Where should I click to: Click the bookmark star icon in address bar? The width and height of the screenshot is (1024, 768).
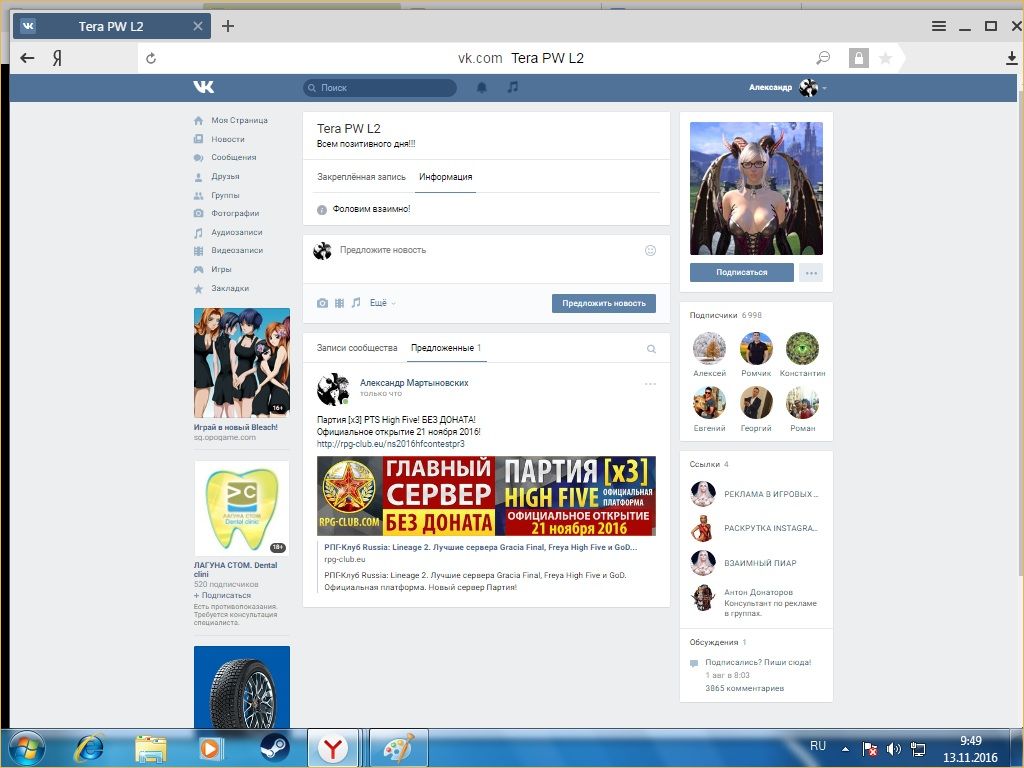coord(886,58)
